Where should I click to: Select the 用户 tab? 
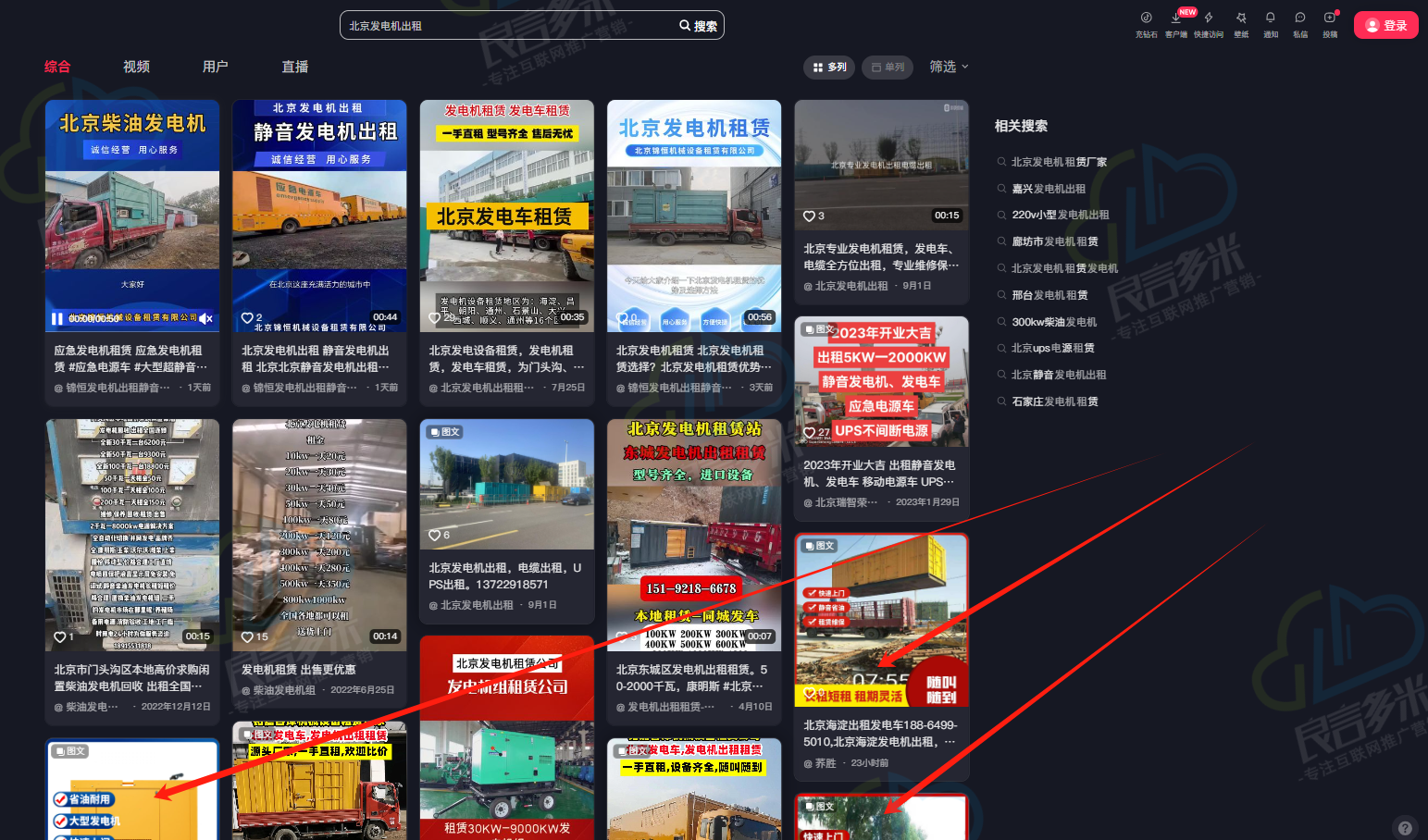point(215,67)
